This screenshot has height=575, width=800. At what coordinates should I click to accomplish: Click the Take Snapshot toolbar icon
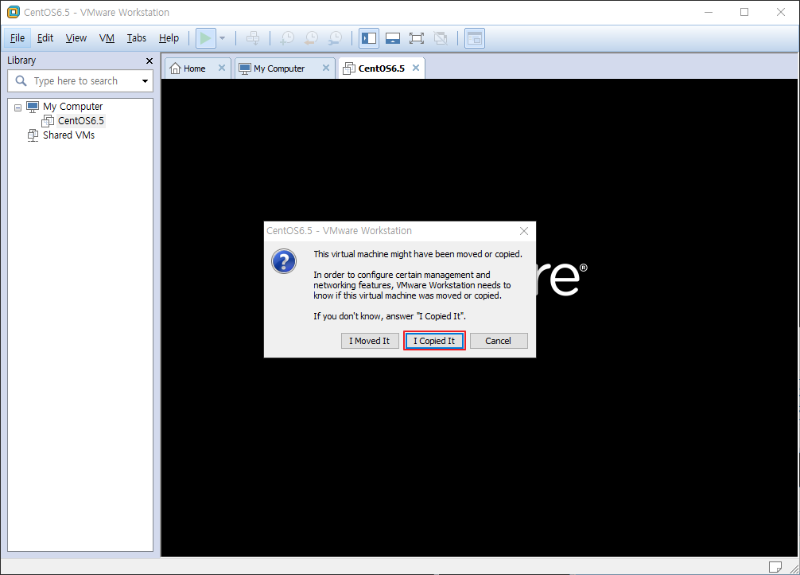287,38
